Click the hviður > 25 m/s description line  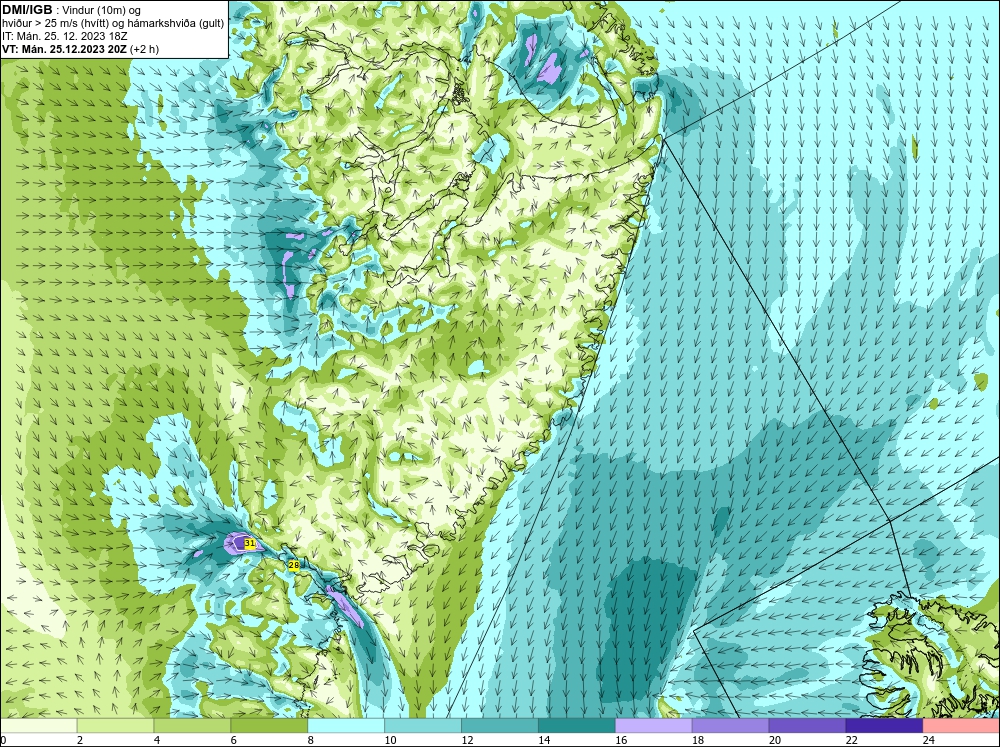tap(113, 24)
